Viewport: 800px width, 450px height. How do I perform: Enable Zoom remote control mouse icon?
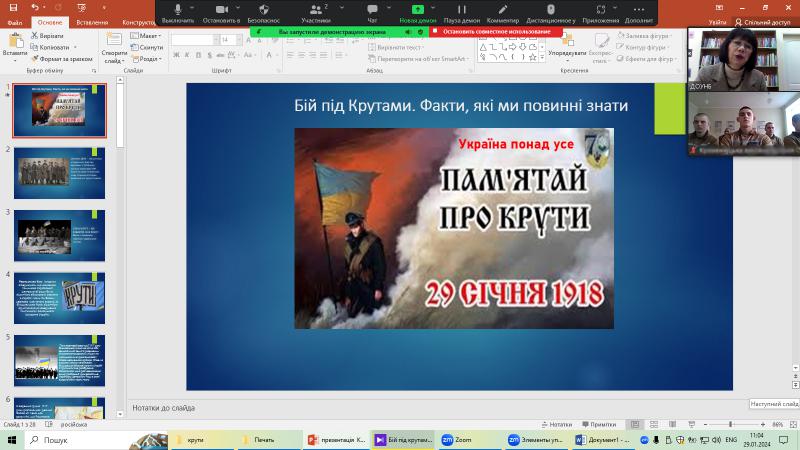pyautogui.click(x=551, y=13)
